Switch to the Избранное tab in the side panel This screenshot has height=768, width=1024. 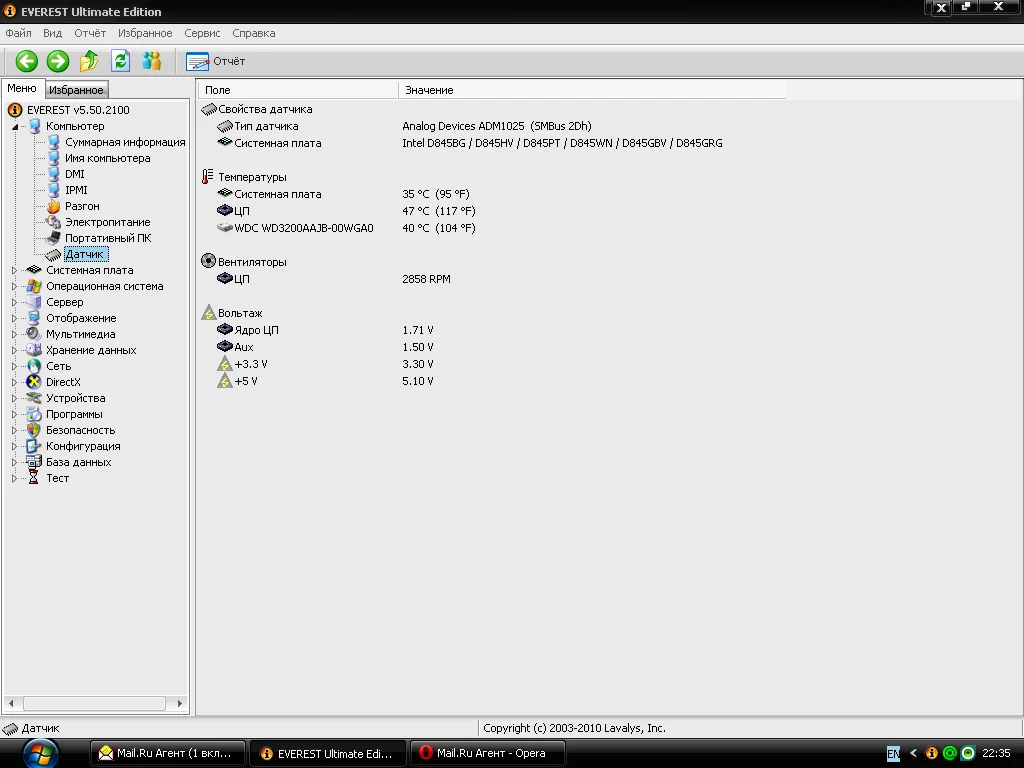point(76,89)
